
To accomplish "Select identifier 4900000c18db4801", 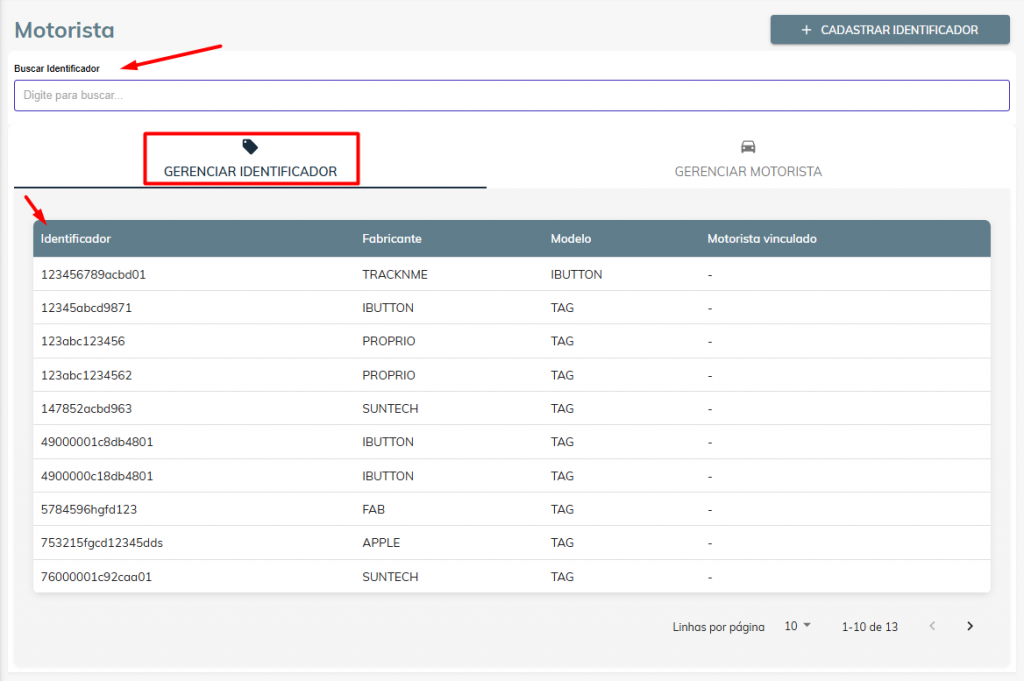I will click(97, 476).
